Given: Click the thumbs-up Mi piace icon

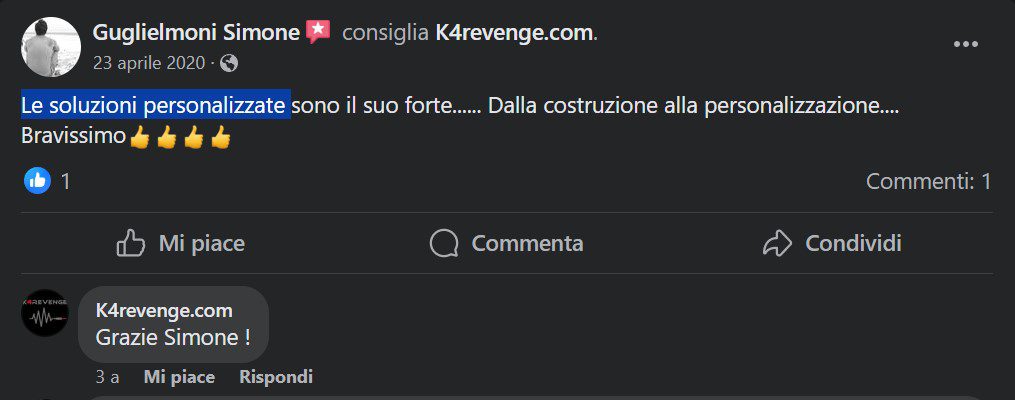Looking at the screenshot, I should [132, 243].
